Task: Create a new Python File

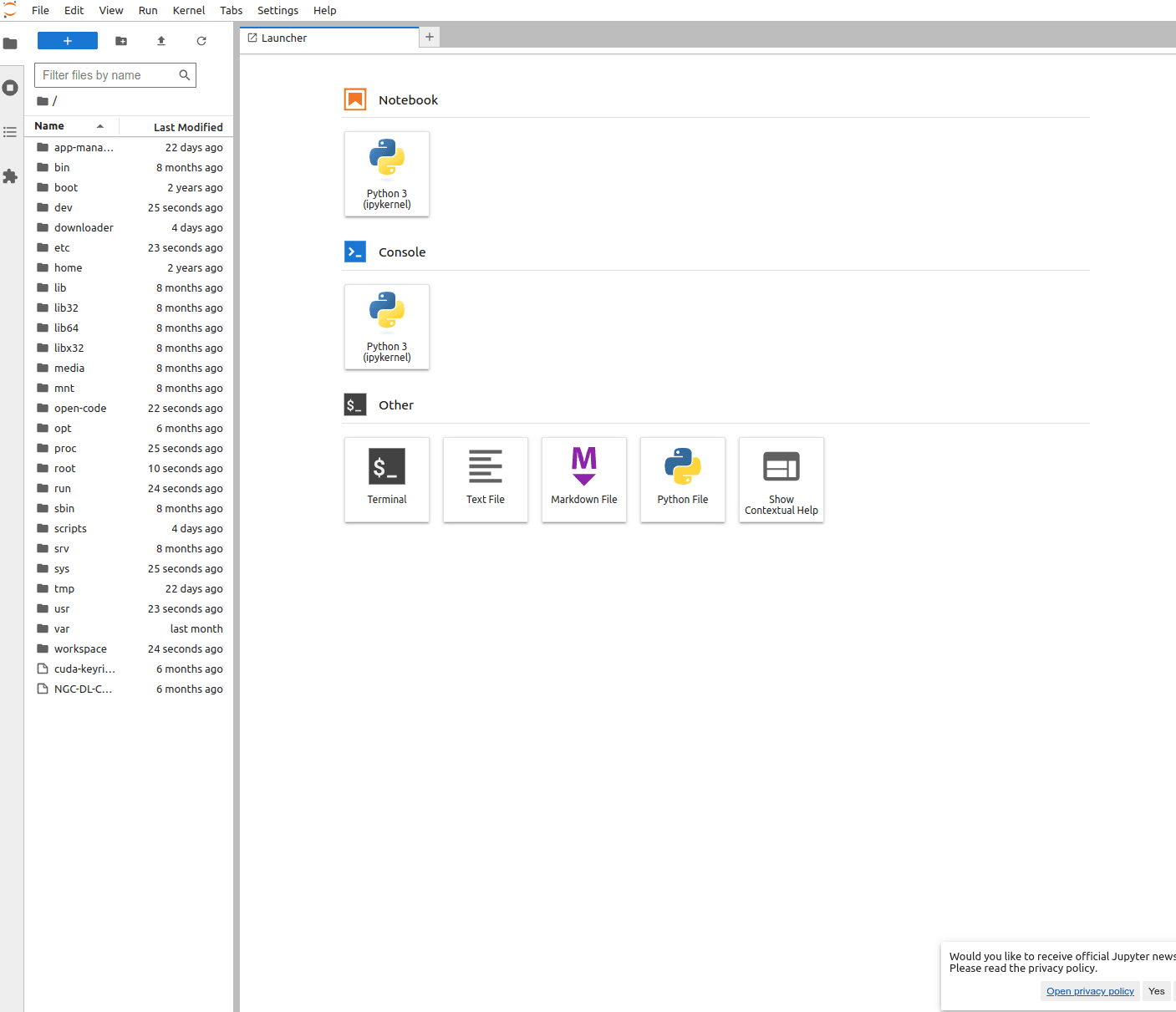Action: tap(683, 480)
